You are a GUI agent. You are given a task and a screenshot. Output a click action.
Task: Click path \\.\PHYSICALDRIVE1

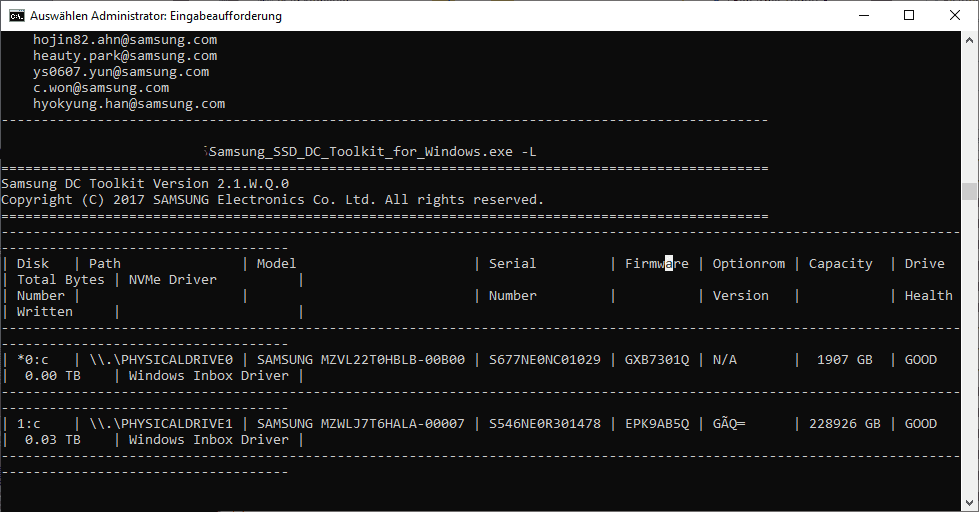tap(161, 424)
